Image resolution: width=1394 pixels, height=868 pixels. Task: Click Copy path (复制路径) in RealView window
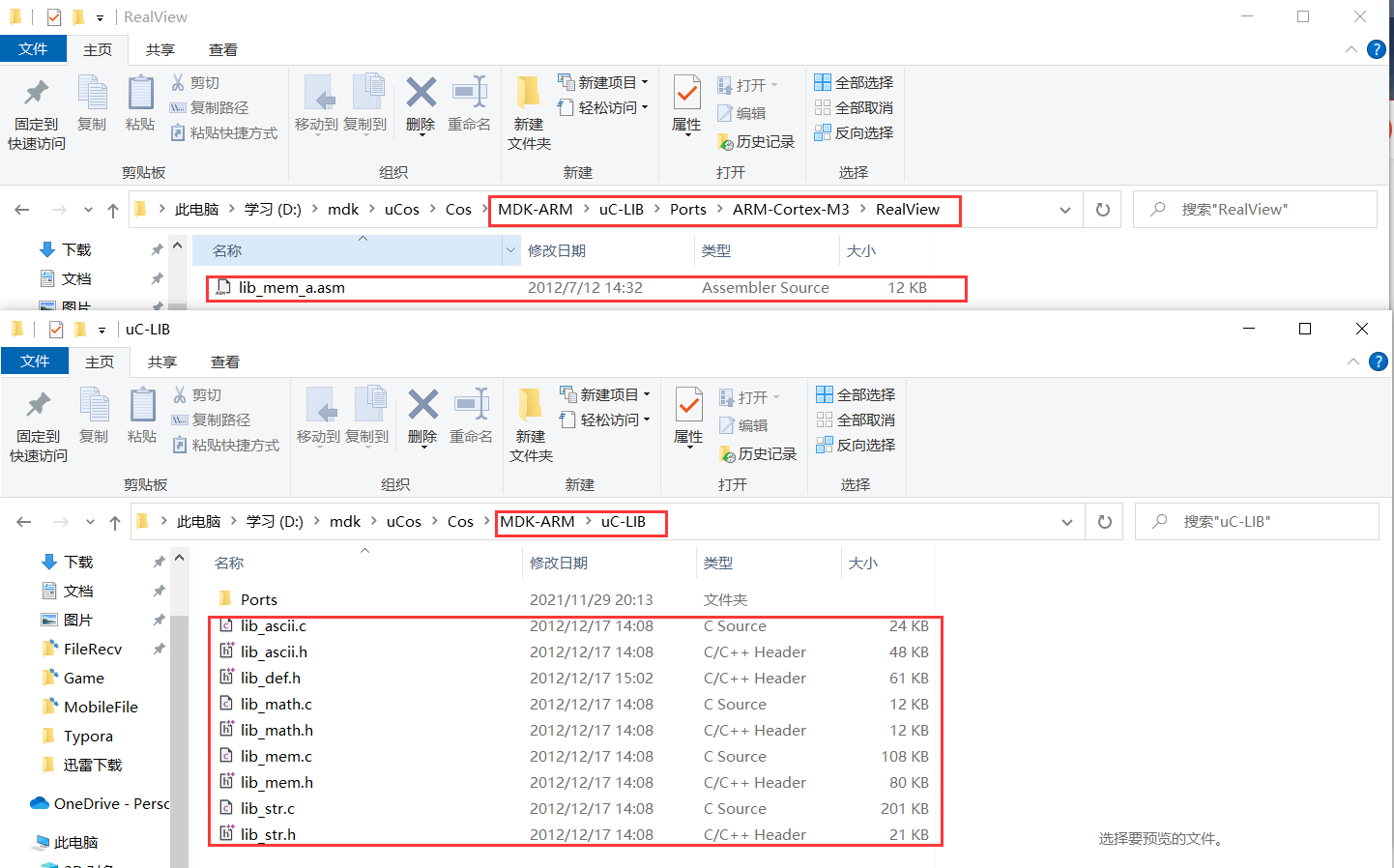[x=210, y=107]
